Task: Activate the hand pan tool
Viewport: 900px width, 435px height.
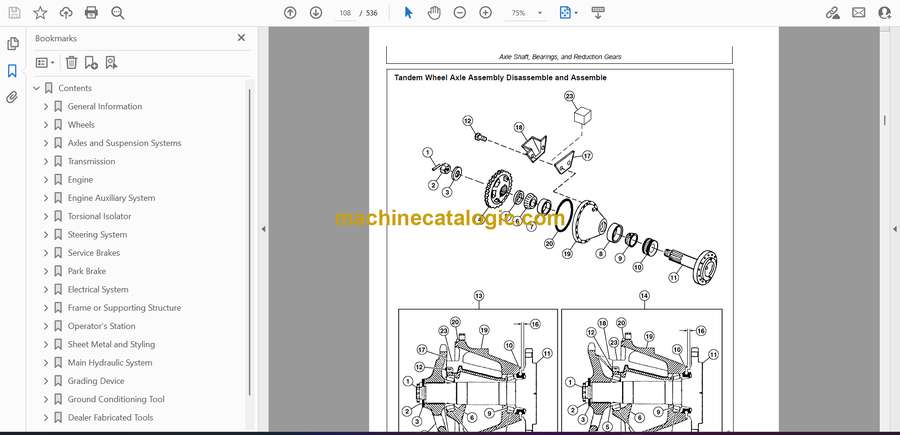Action: pos(435,13)
